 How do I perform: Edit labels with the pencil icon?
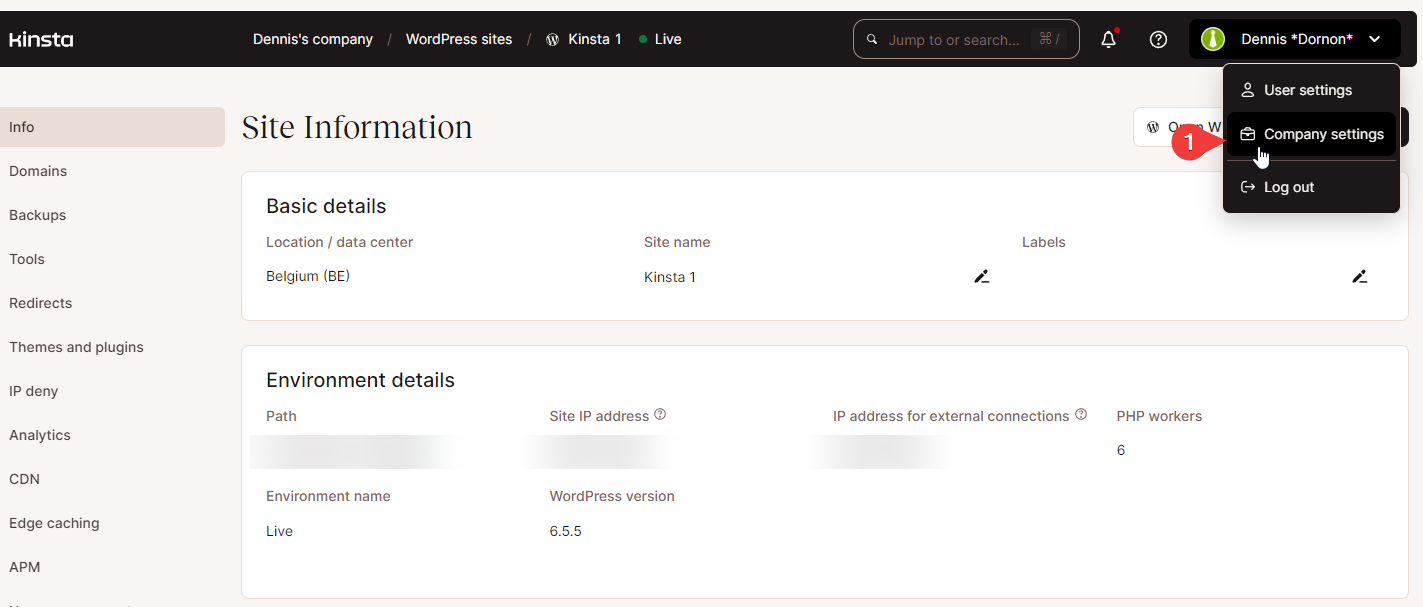point(1360,276)
